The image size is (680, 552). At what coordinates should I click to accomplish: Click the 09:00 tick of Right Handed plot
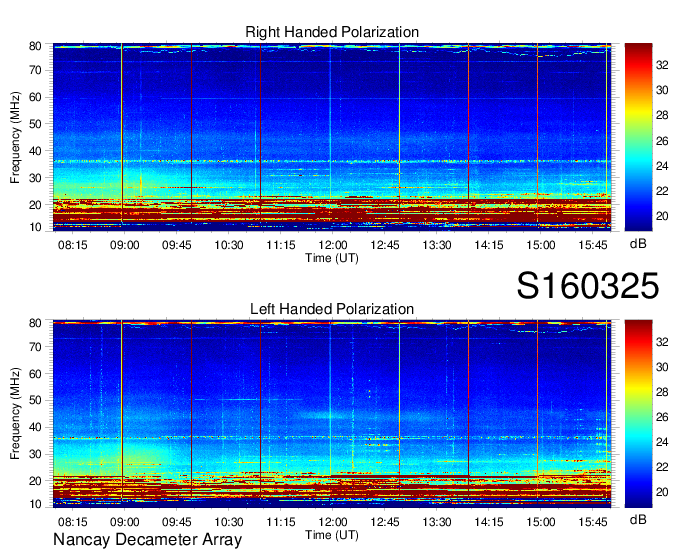(x=124, y=245)
